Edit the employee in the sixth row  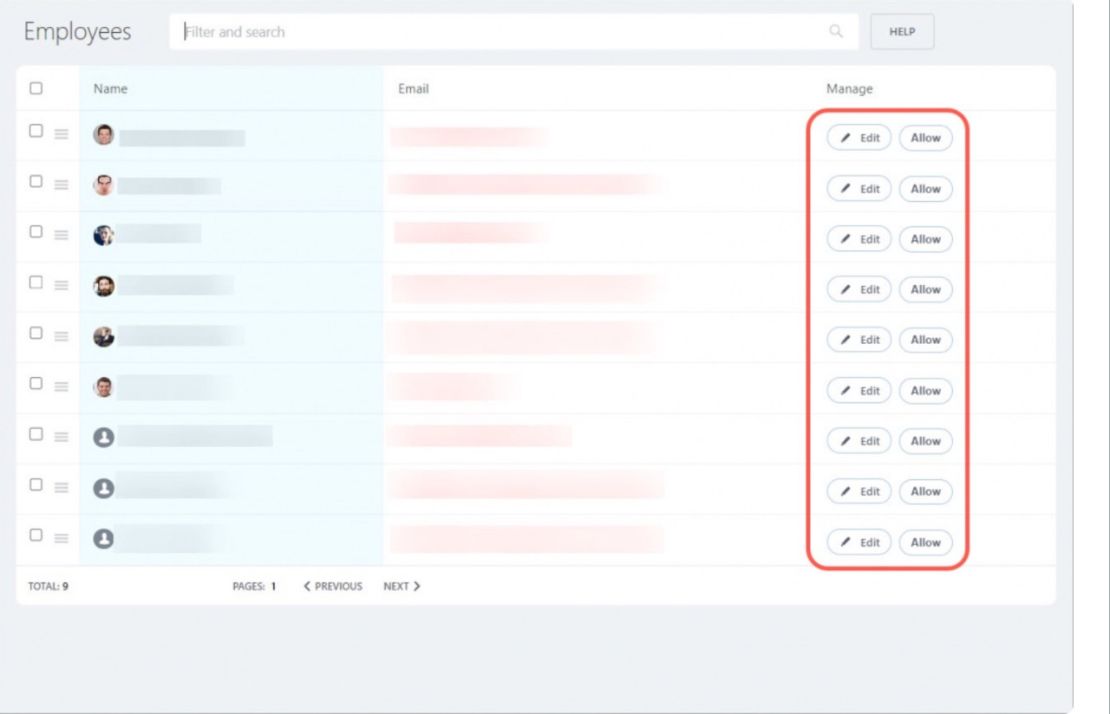click(859, 391)
